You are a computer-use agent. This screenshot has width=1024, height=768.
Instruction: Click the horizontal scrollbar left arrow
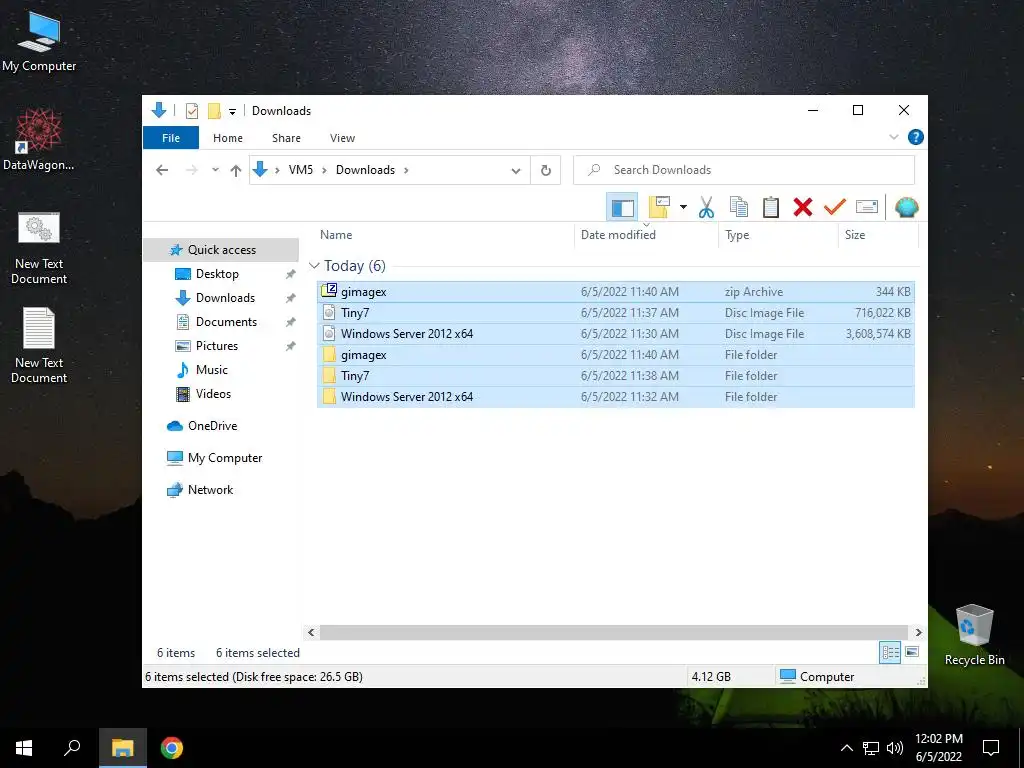click(312, 632)
